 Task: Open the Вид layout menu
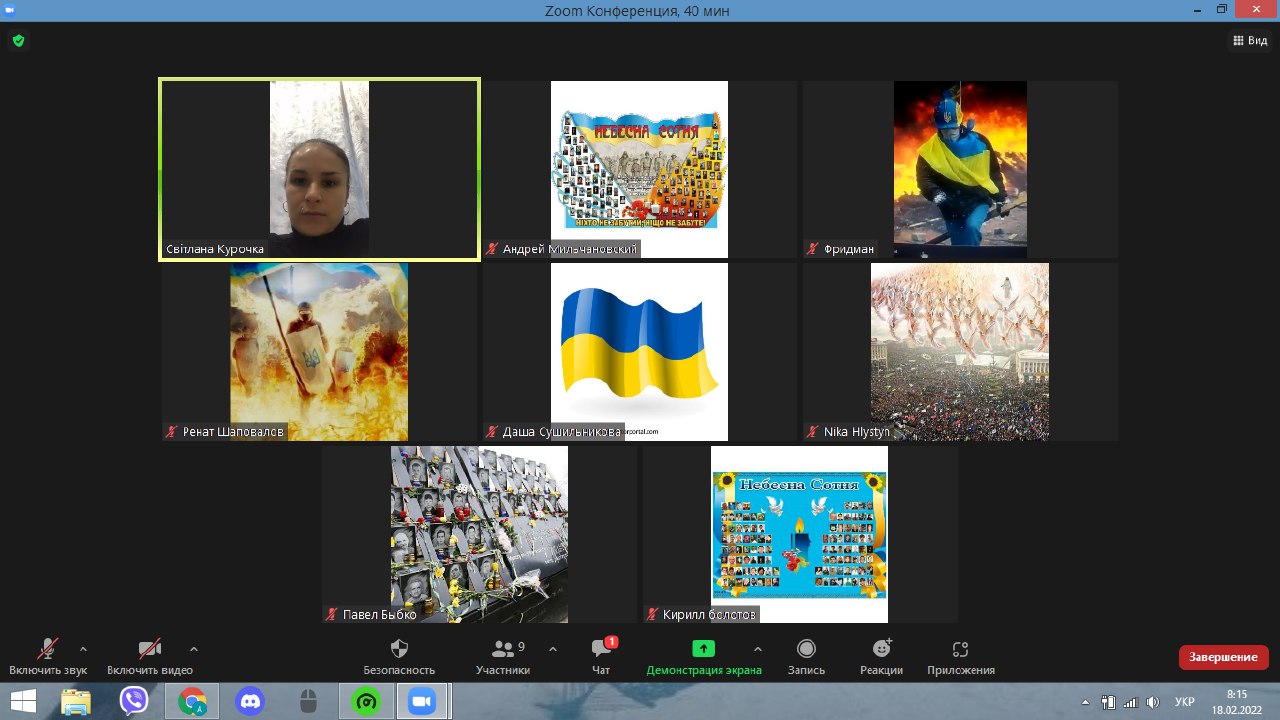[1250, 41]
